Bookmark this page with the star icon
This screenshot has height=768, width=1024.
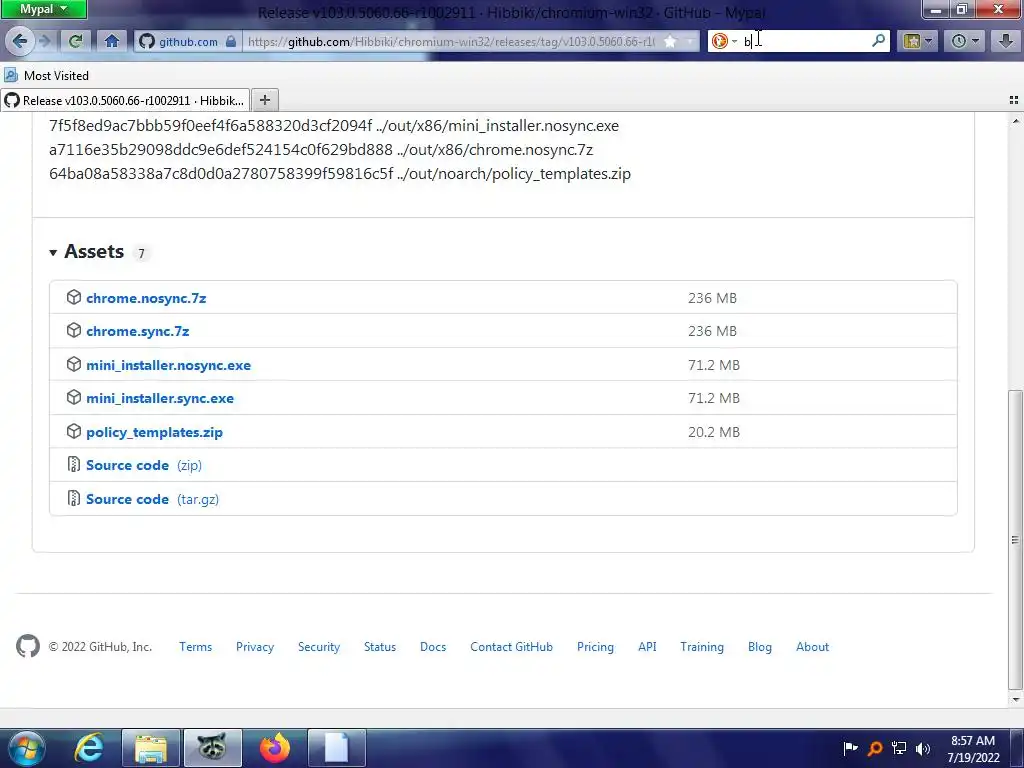pos(670,41)
